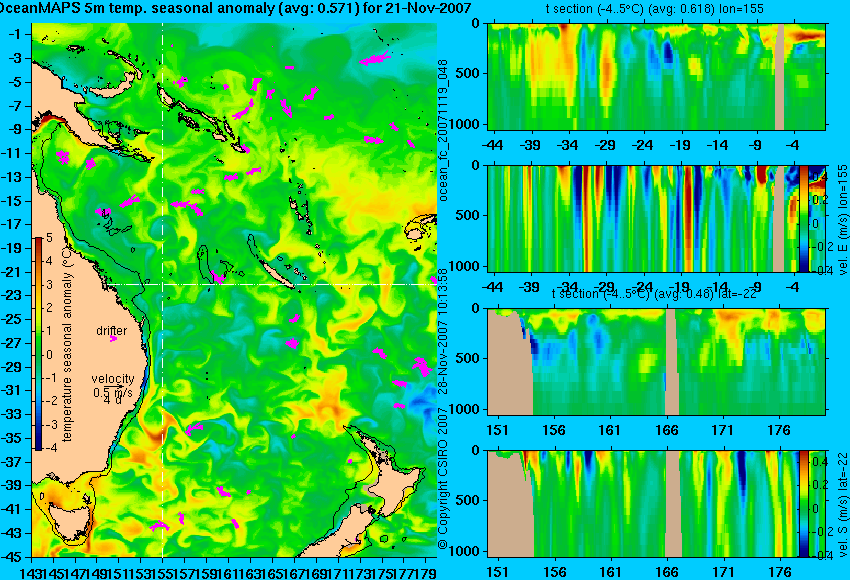Click the vertical dashed line at longitude 155

pos(163,289)
